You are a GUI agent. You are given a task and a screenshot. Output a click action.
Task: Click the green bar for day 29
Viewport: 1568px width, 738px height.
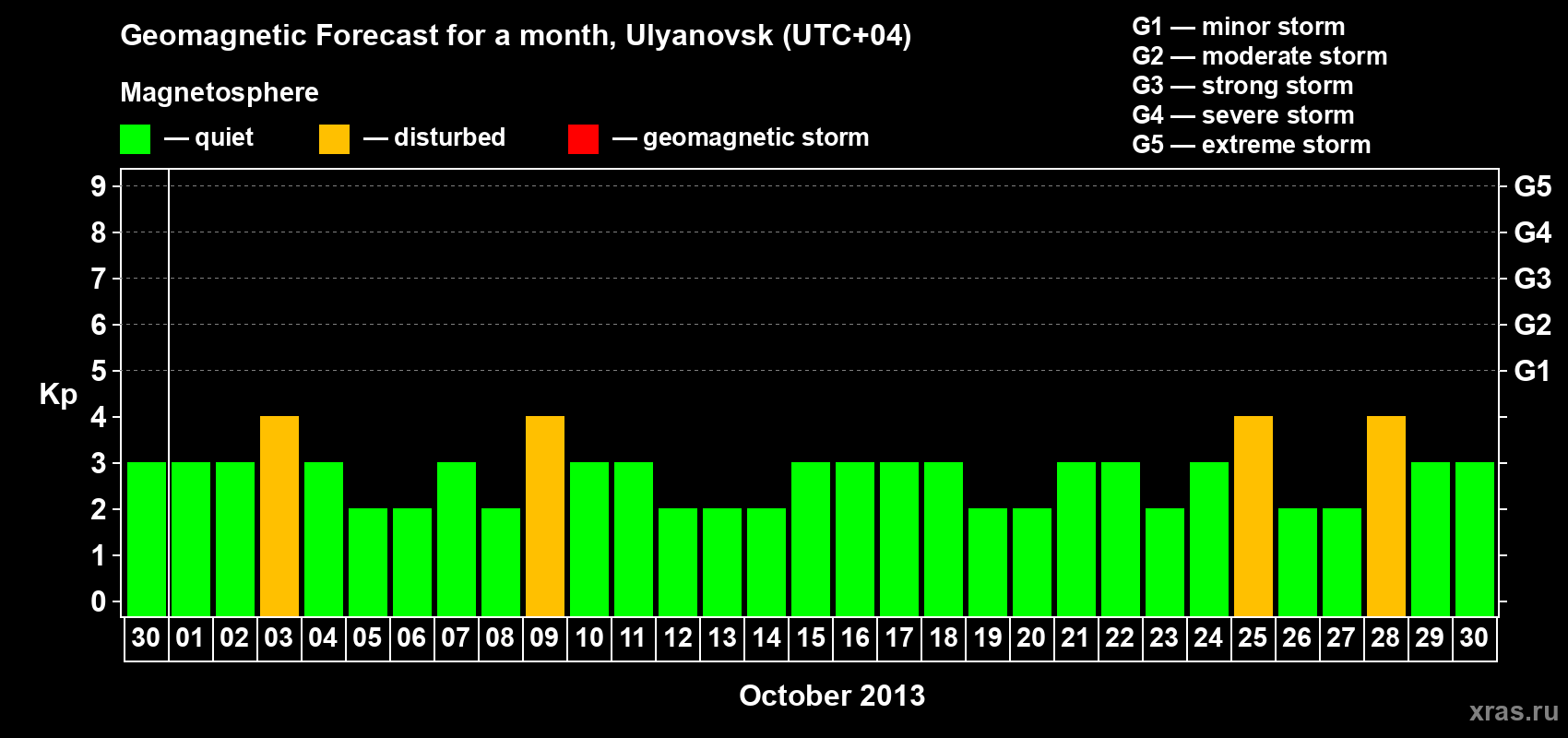click(x=1431, y=540)
